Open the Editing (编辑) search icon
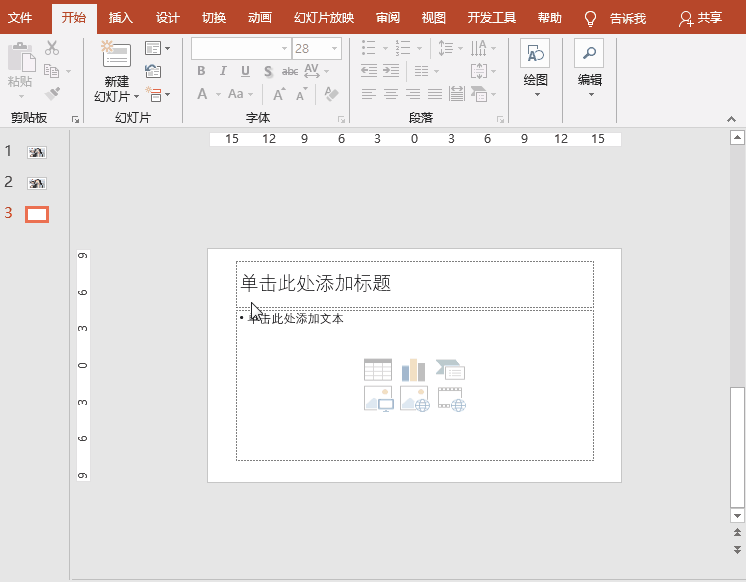Screen dimensions: 746x582 pyautogui.click(x=589, y=53)
